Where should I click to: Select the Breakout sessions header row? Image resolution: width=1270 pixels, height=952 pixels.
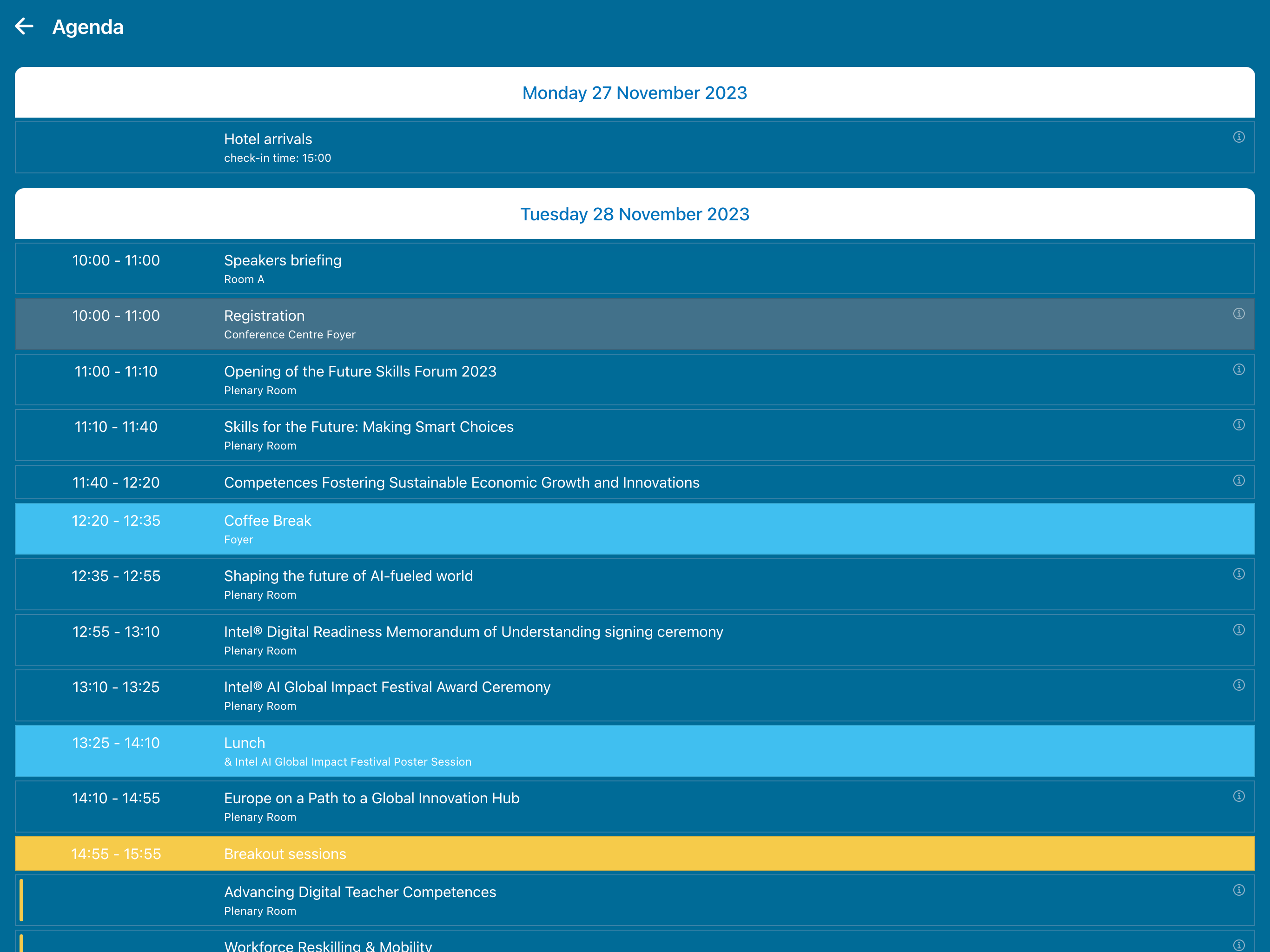[x=635, y=853]
